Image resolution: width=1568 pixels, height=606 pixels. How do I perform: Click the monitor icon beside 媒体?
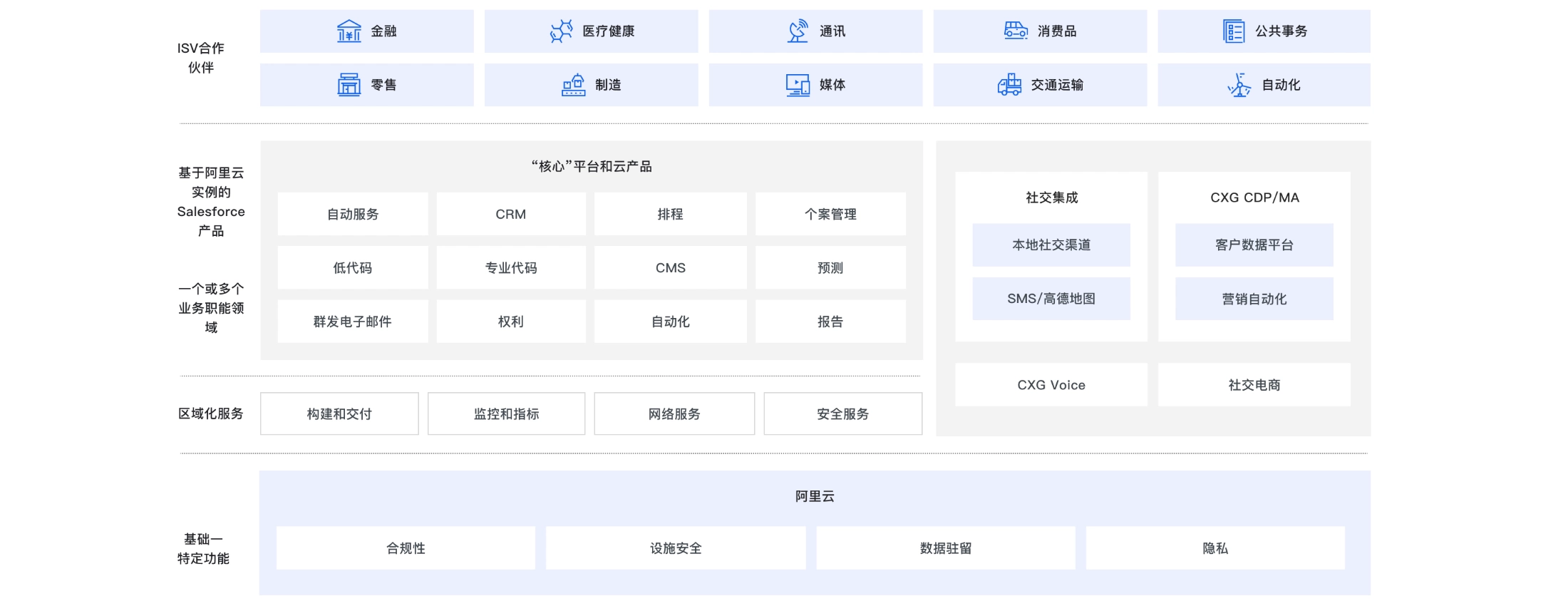(798, 85)
